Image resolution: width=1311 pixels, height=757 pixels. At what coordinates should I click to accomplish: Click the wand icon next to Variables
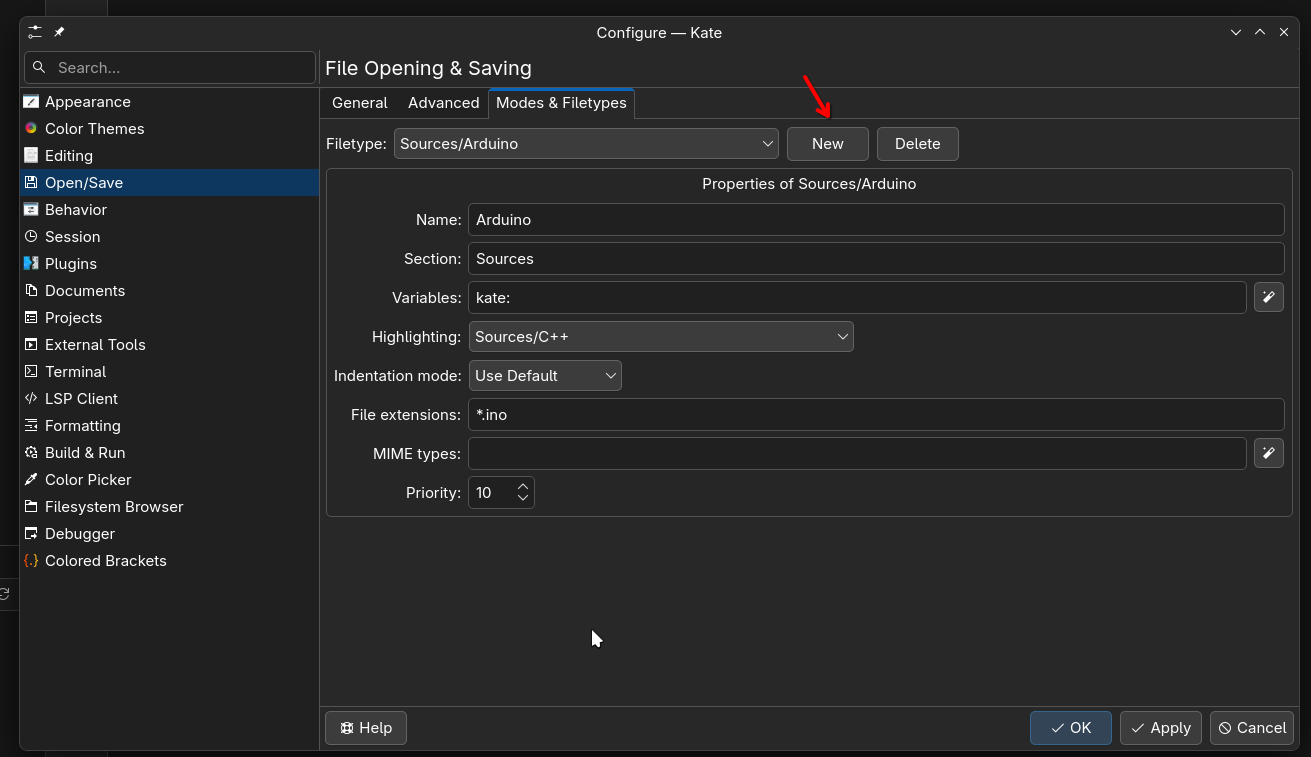coord(1268,297)
